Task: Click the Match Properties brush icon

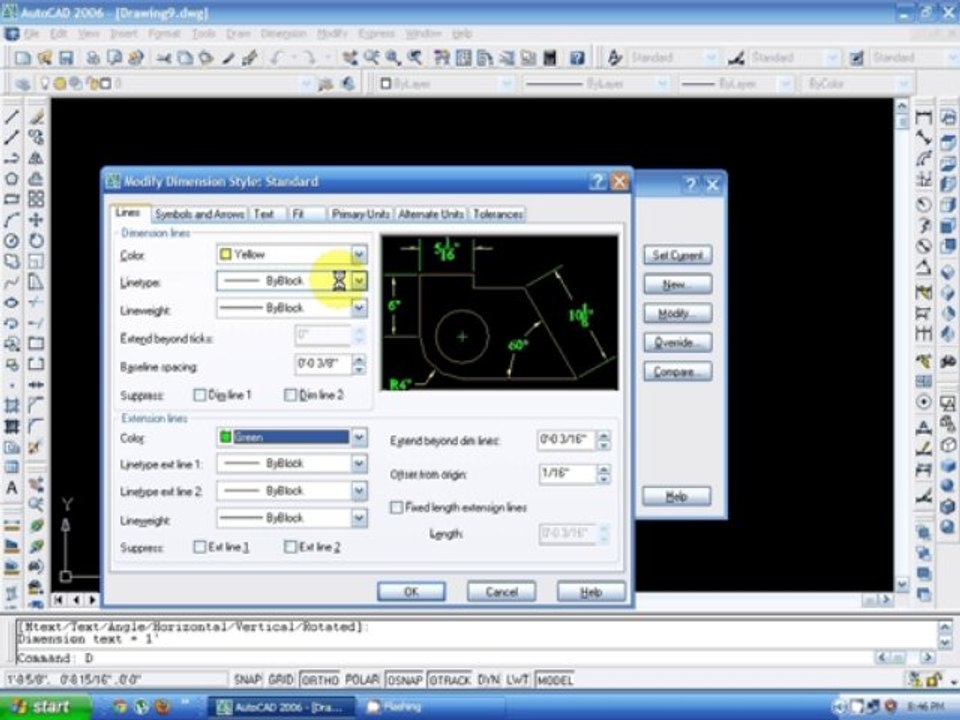Action: point(228,58)
